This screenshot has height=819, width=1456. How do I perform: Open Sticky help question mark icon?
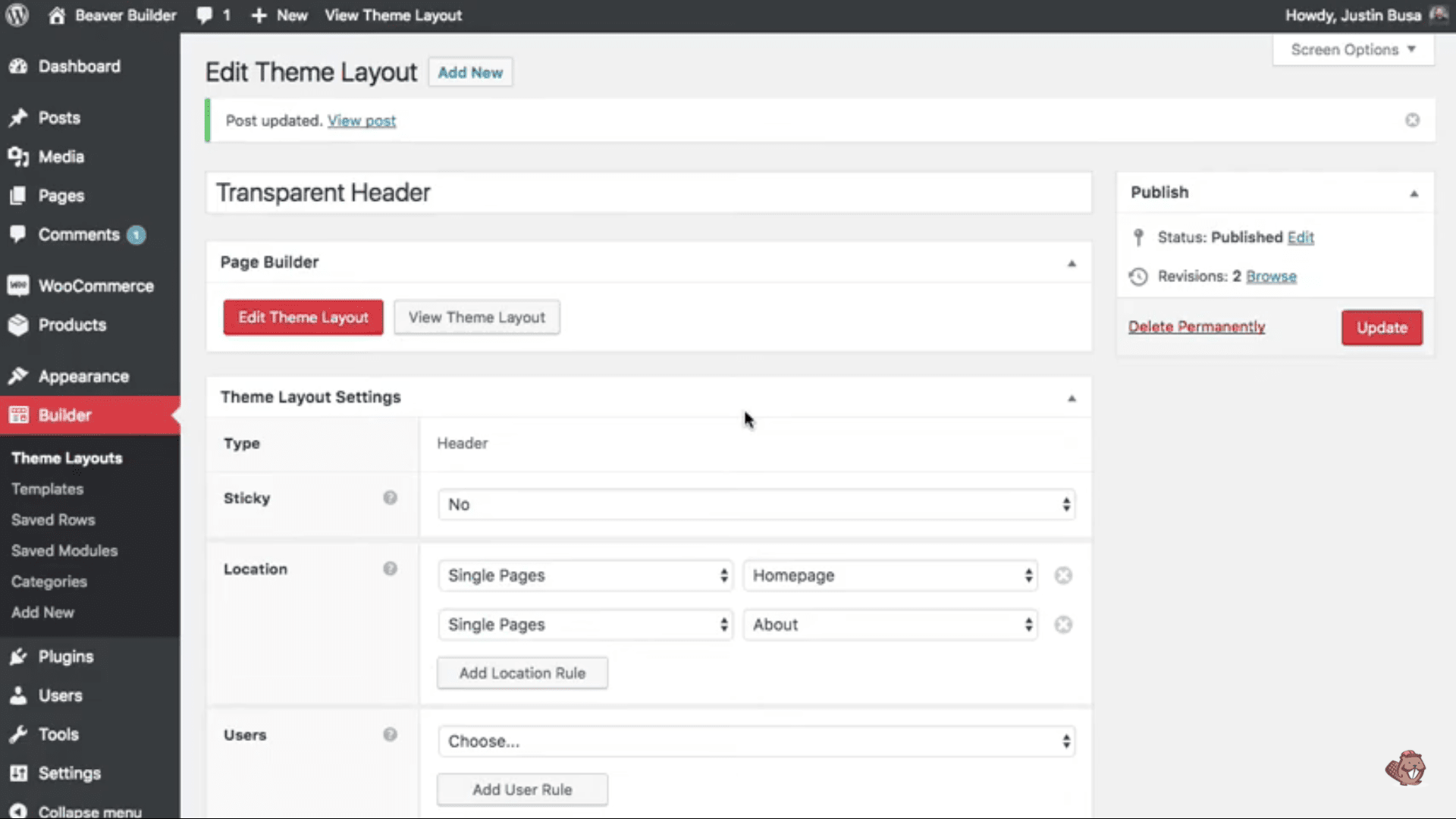pos(390,497)
